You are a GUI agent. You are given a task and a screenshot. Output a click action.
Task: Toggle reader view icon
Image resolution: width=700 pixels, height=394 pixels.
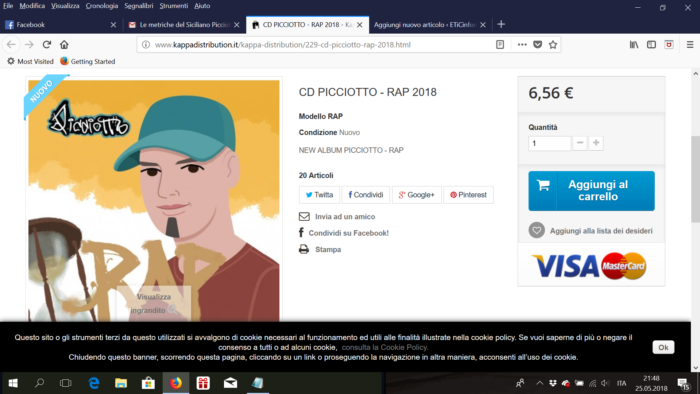pos(500,45)
